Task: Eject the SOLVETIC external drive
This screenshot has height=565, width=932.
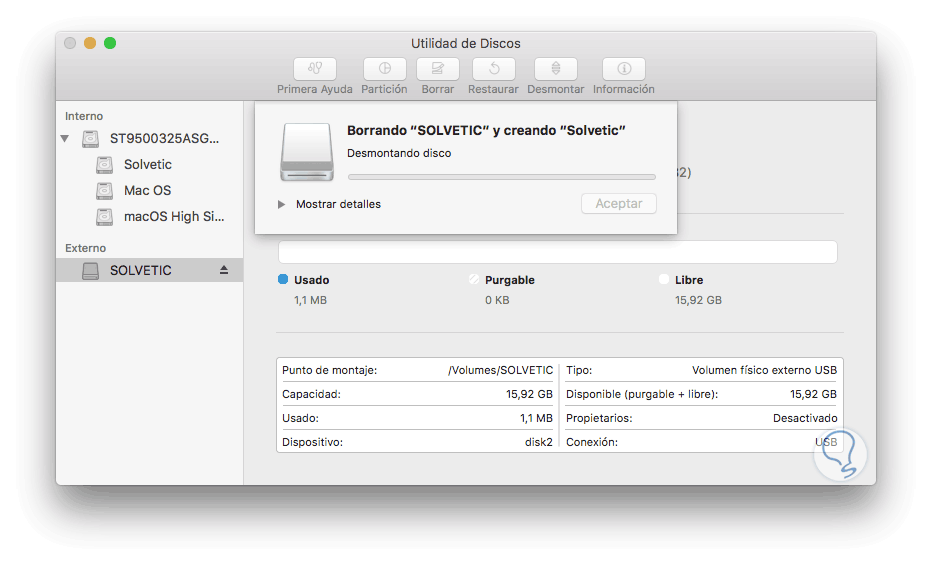Action: pyautogui.click(x=224, y=270)
